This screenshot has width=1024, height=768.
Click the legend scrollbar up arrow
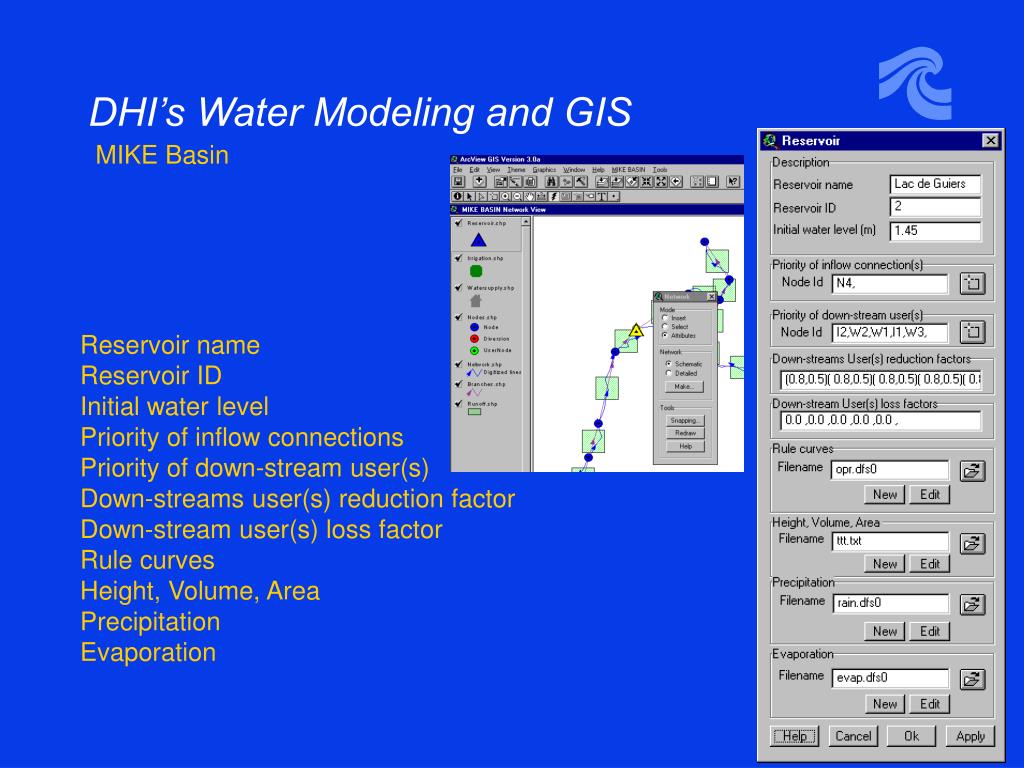(526, 222)
